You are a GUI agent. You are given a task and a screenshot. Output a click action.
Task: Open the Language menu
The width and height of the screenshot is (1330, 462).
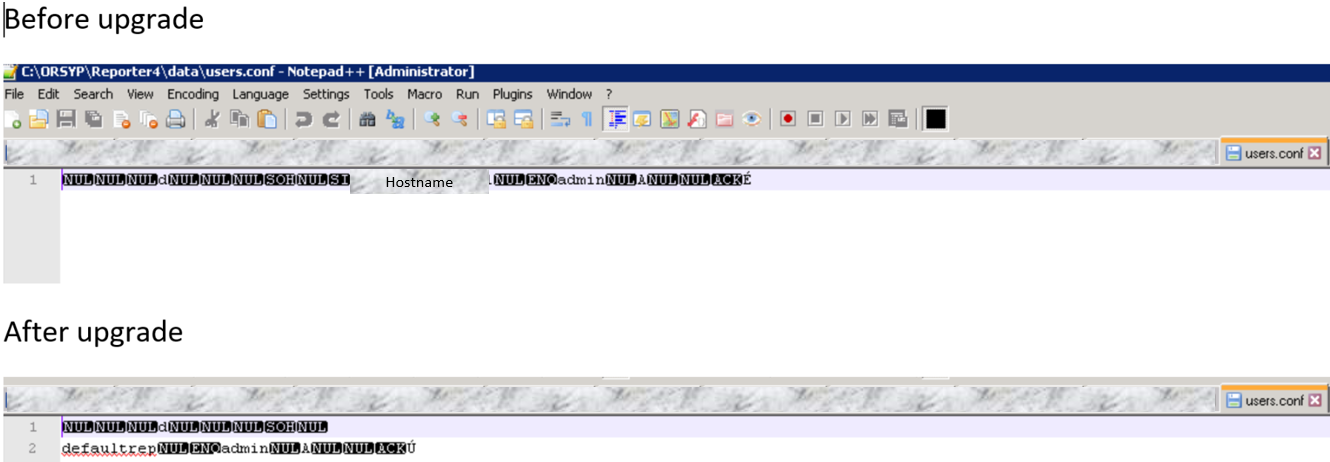click(x=260, y=94)
